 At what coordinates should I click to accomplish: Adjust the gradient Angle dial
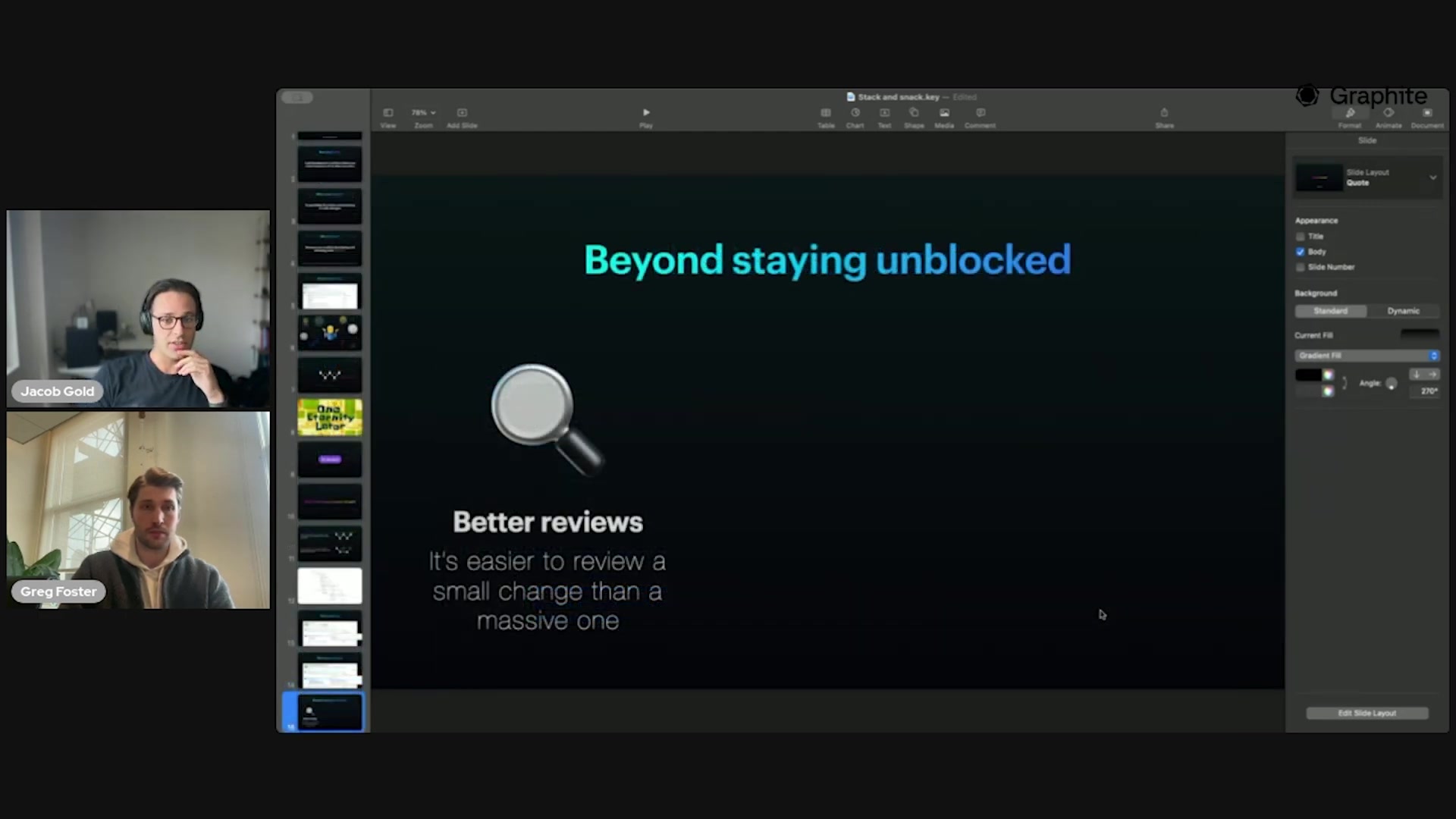[x=1391, y=384]
